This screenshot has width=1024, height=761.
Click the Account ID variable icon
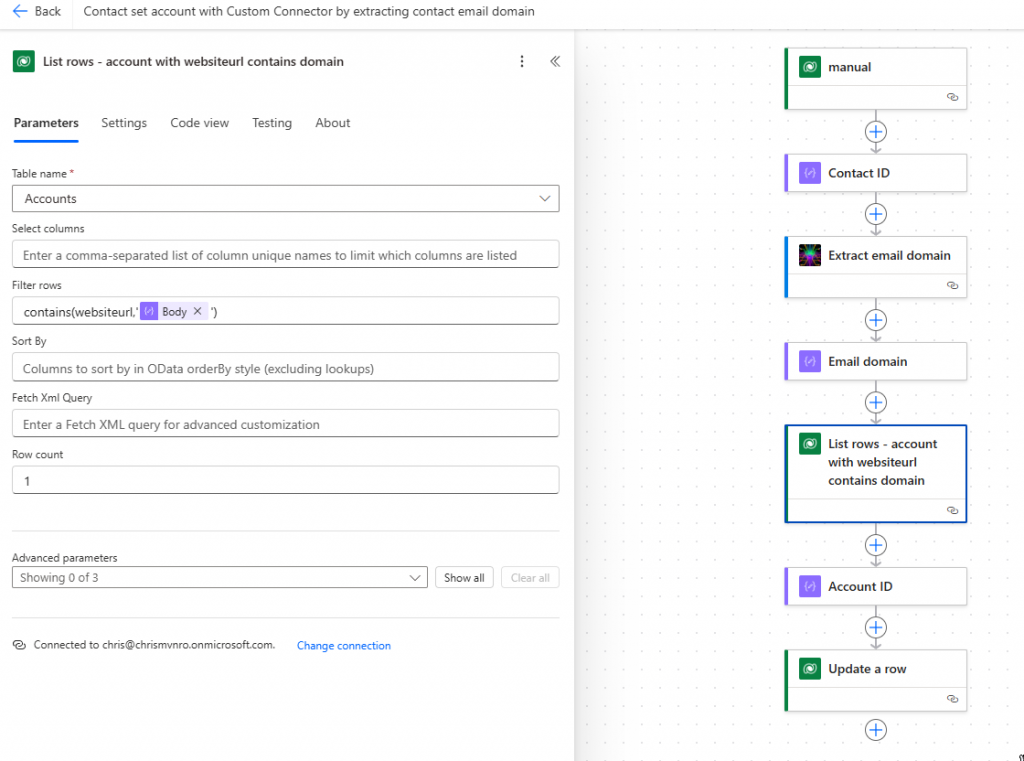pyautogui.click(x=810, y=587)
